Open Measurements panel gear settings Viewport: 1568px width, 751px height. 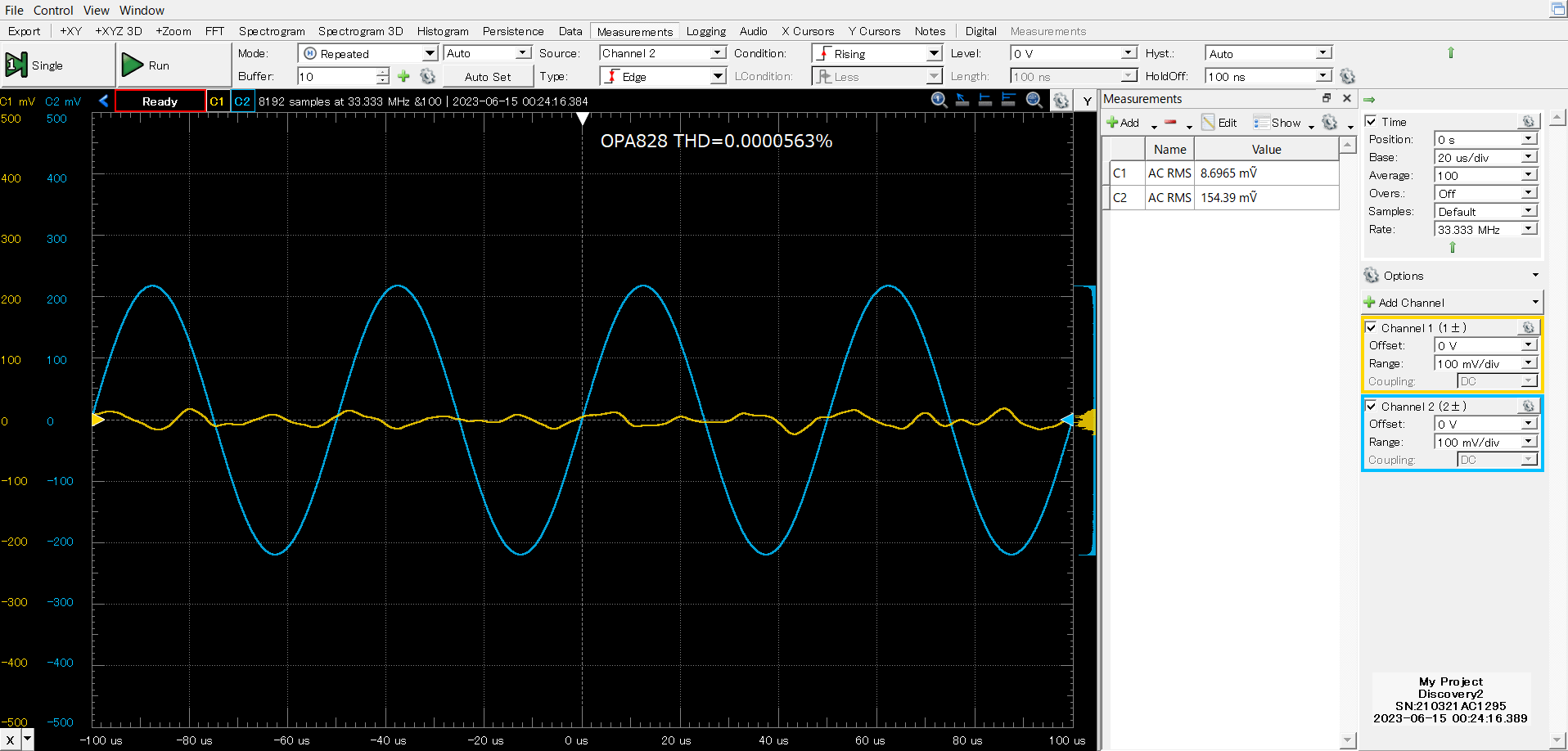[x=1330, y=123]
